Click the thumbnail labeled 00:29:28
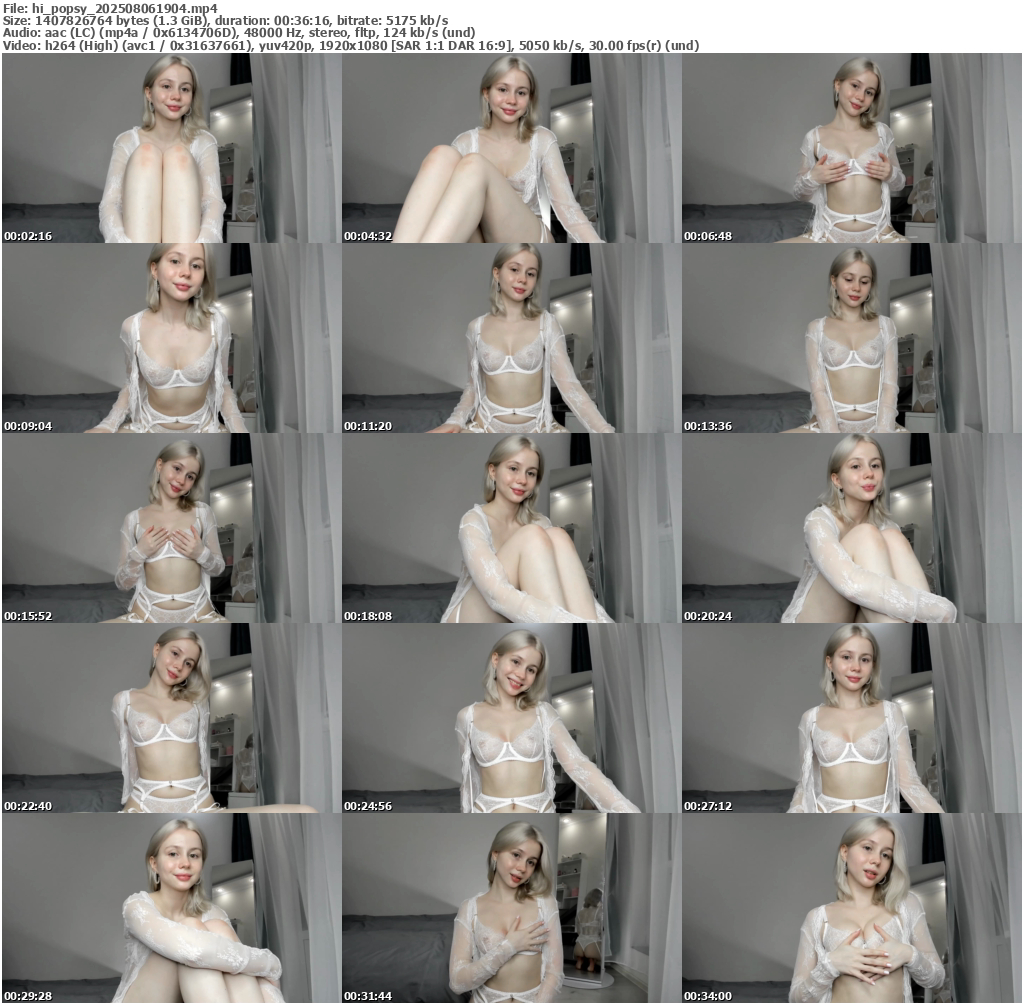Image resolution: width=1024 pixels, height=1003 pixels. click(x=171, y=908)
